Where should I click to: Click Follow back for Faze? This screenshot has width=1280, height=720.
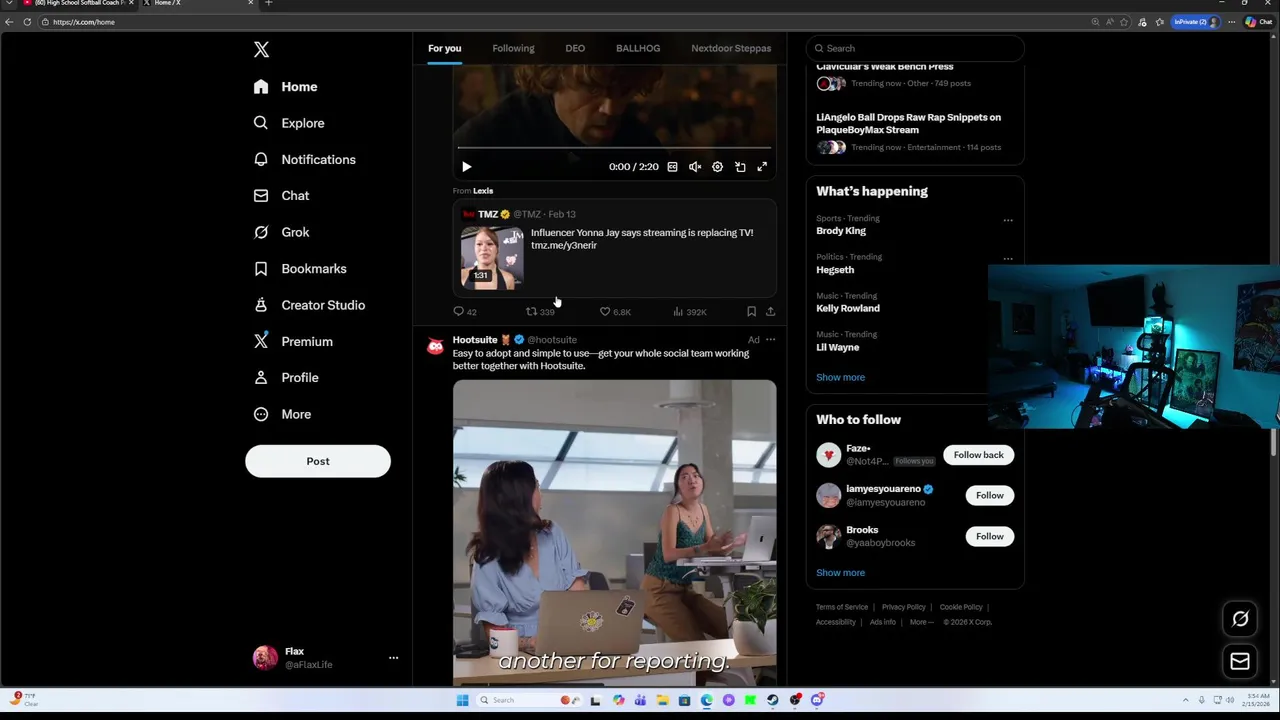[978, 455]
